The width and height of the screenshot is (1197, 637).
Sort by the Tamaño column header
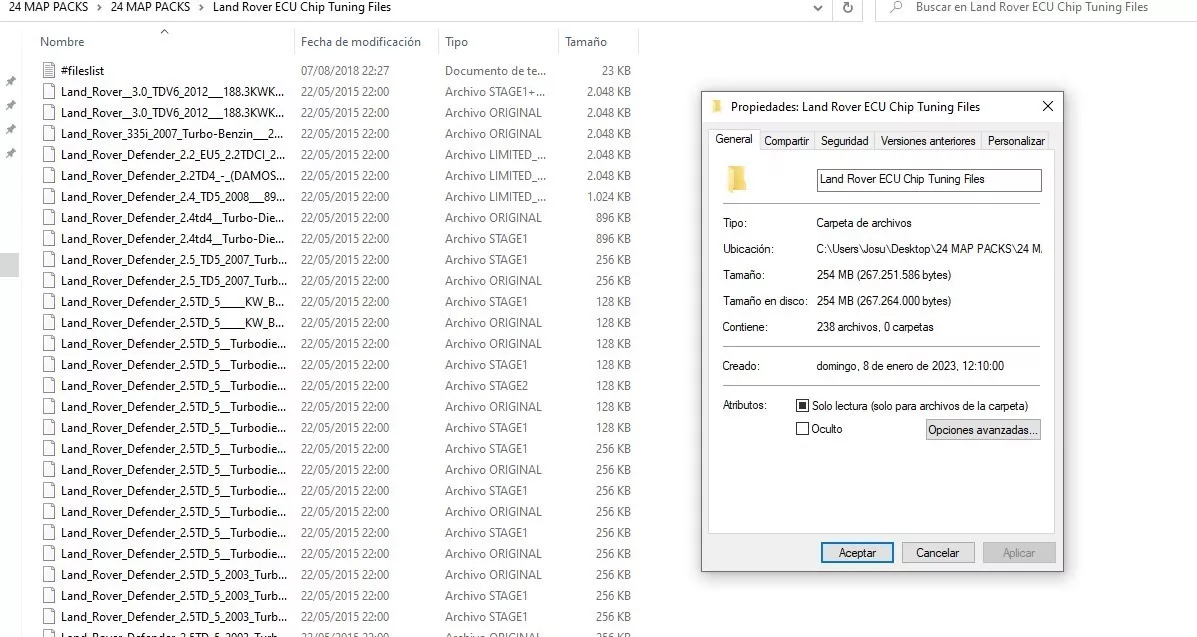click(x=586, y=42)
